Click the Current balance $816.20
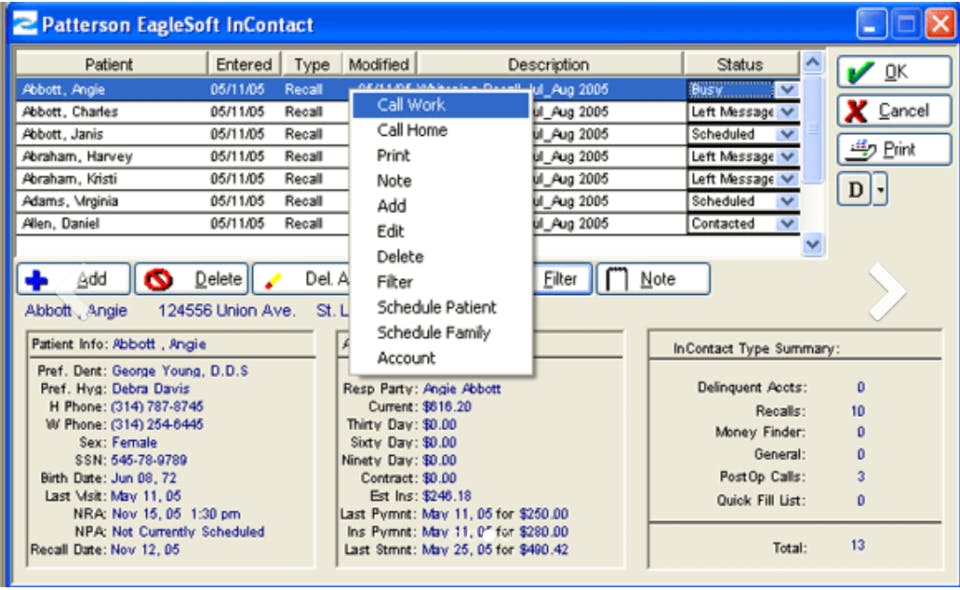 pyautogui.click(x=447, y=406)
